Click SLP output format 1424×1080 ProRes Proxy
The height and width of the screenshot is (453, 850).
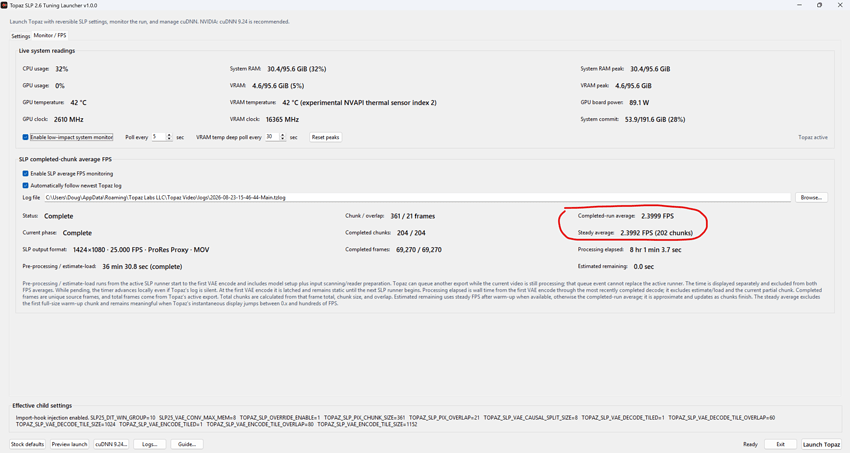click(x=141, y=250)
